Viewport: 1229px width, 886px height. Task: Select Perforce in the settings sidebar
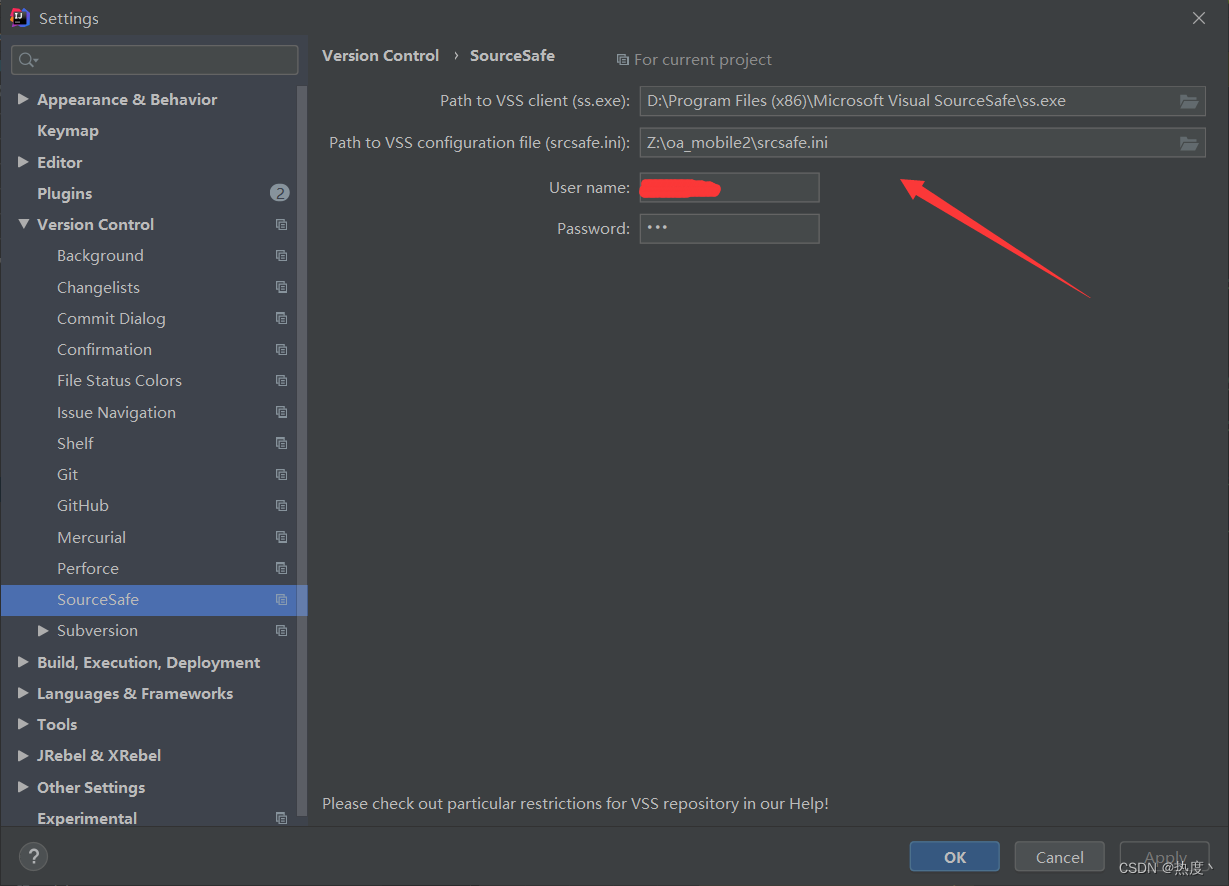[x=87, y=568]
